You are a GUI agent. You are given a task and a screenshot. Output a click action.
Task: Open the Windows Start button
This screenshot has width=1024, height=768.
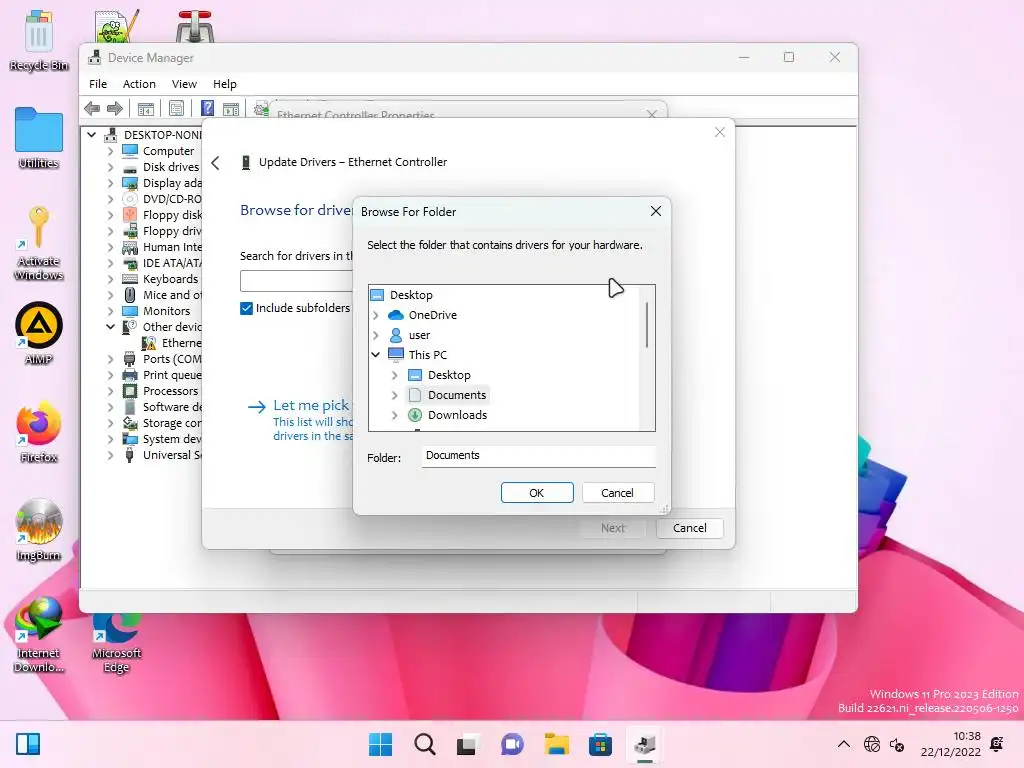tap(381, 744)
